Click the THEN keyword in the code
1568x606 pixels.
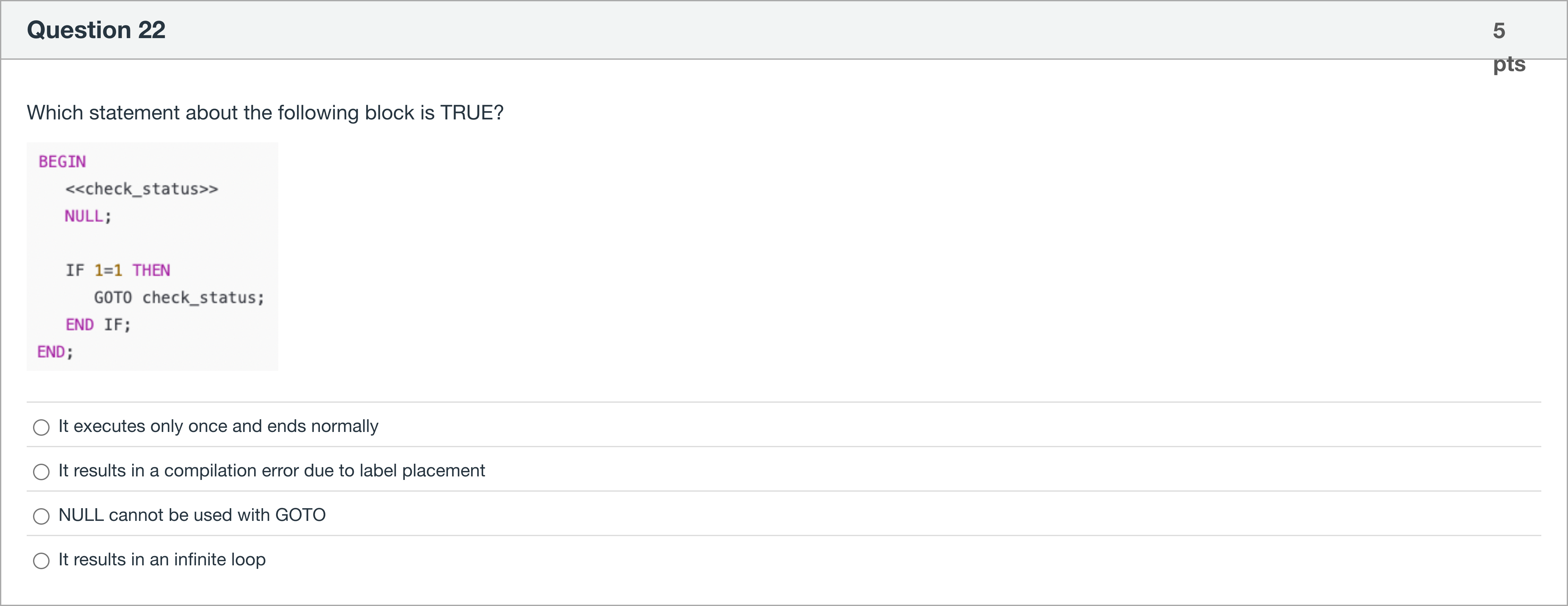tap(151, 270)
